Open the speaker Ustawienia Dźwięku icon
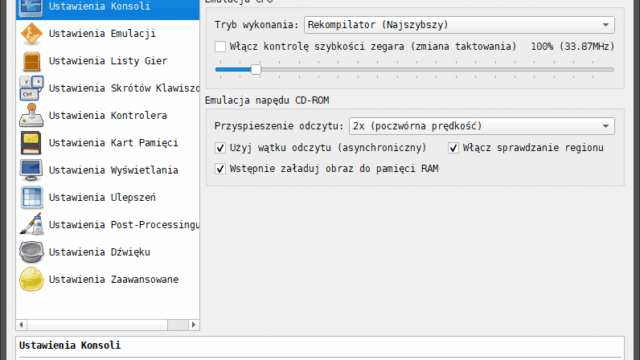 coord(31,252)
